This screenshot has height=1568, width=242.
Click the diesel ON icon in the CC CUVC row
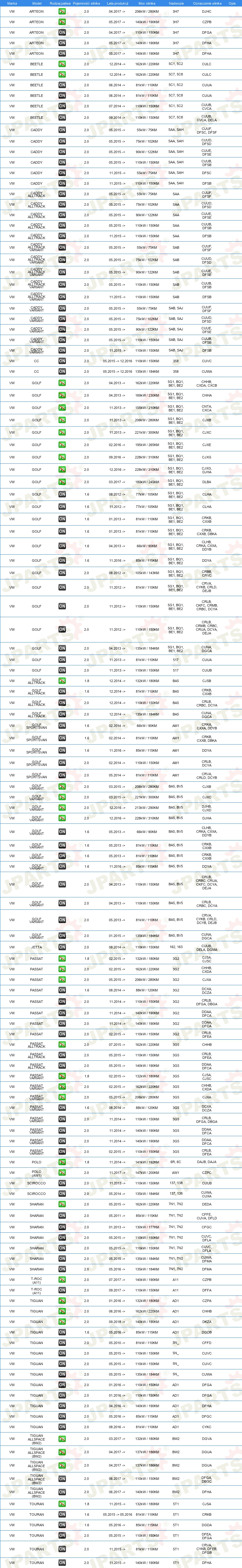[x=62, y=361]
